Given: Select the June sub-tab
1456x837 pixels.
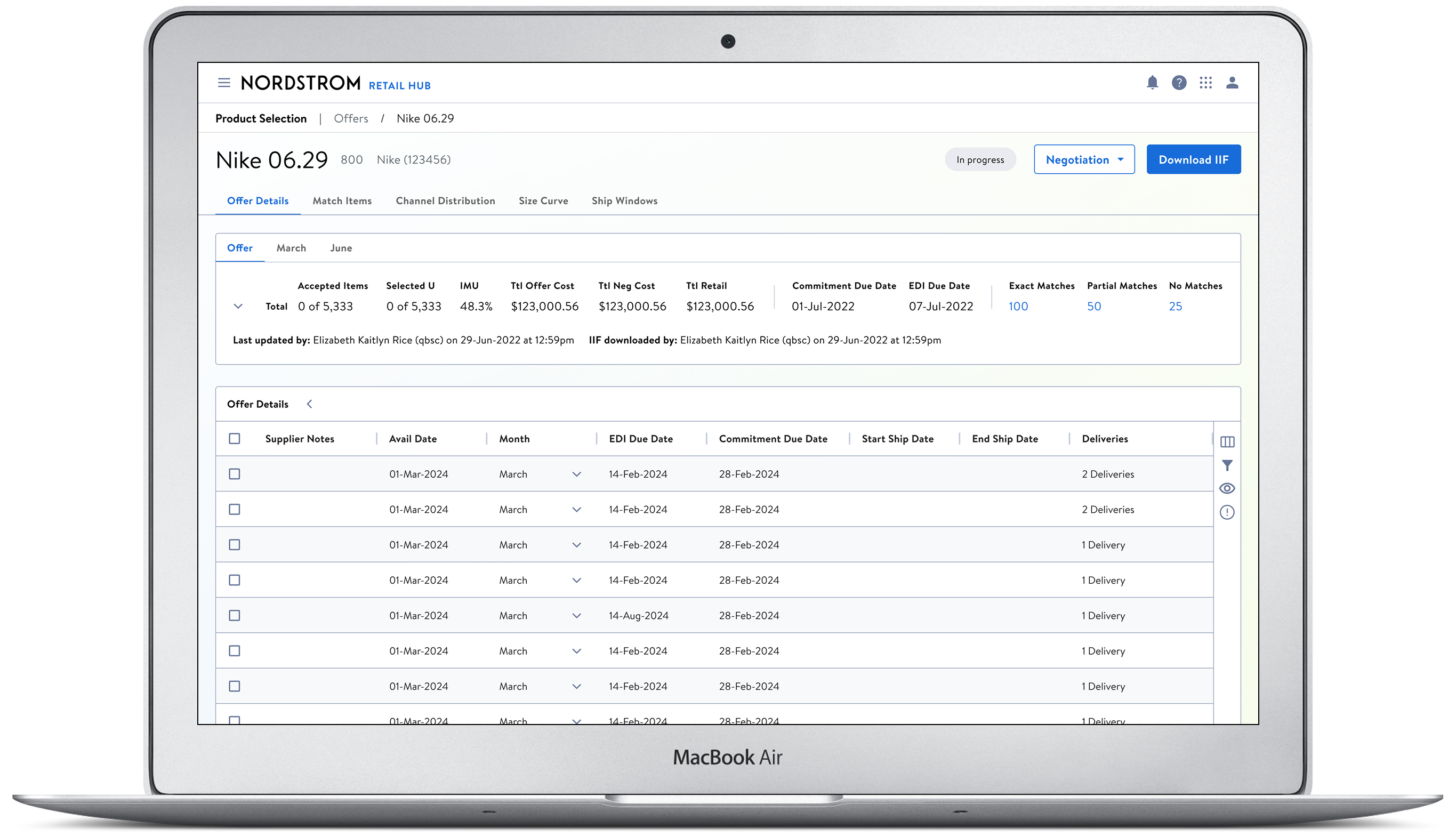Looking at the screenshot, I should [x=341, y=248].
